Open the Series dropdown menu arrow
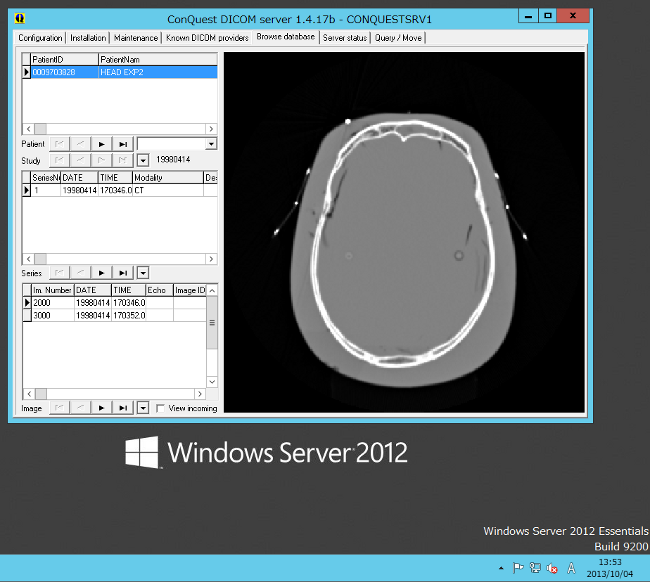The image size is (650, 582). click(x=143, y=273)
